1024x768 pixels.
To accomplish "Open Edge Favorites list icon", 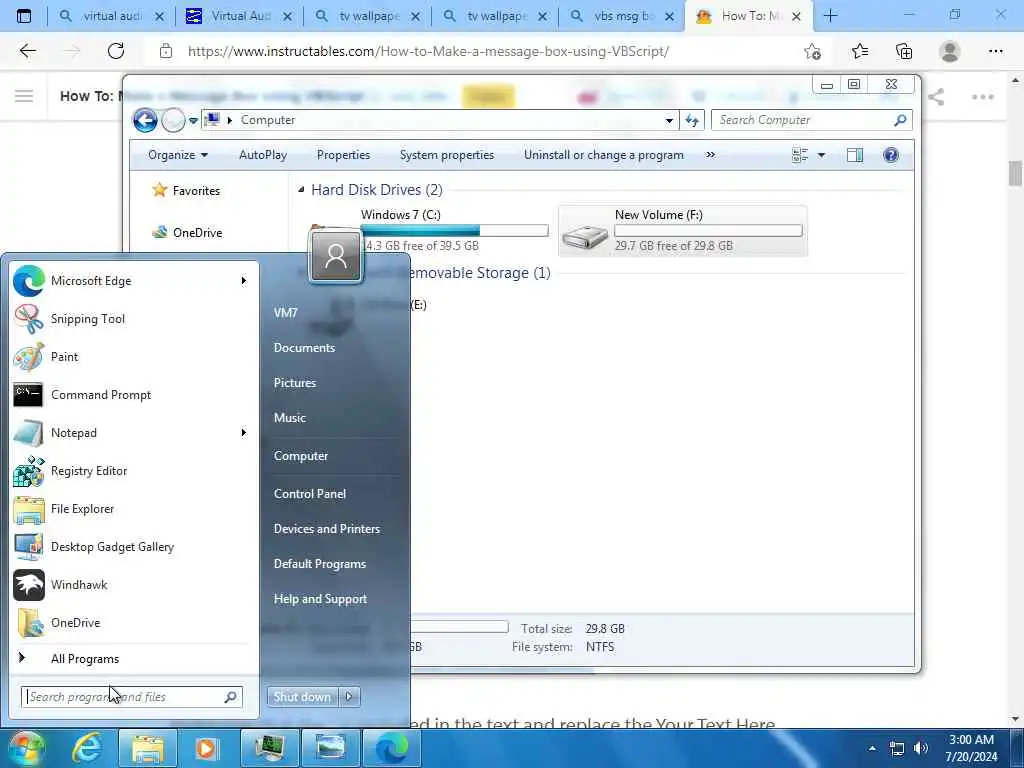I will coord(859,51).
